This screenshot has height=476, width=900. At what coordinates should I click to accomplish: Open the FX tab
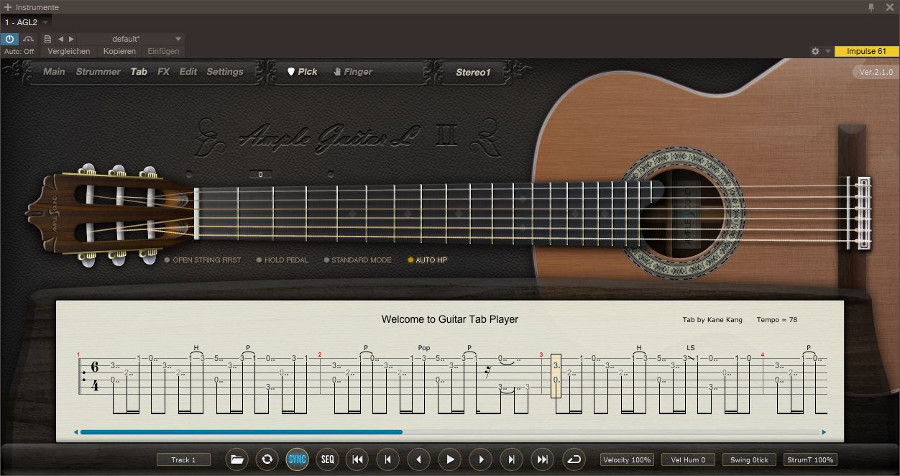point(164,72)
